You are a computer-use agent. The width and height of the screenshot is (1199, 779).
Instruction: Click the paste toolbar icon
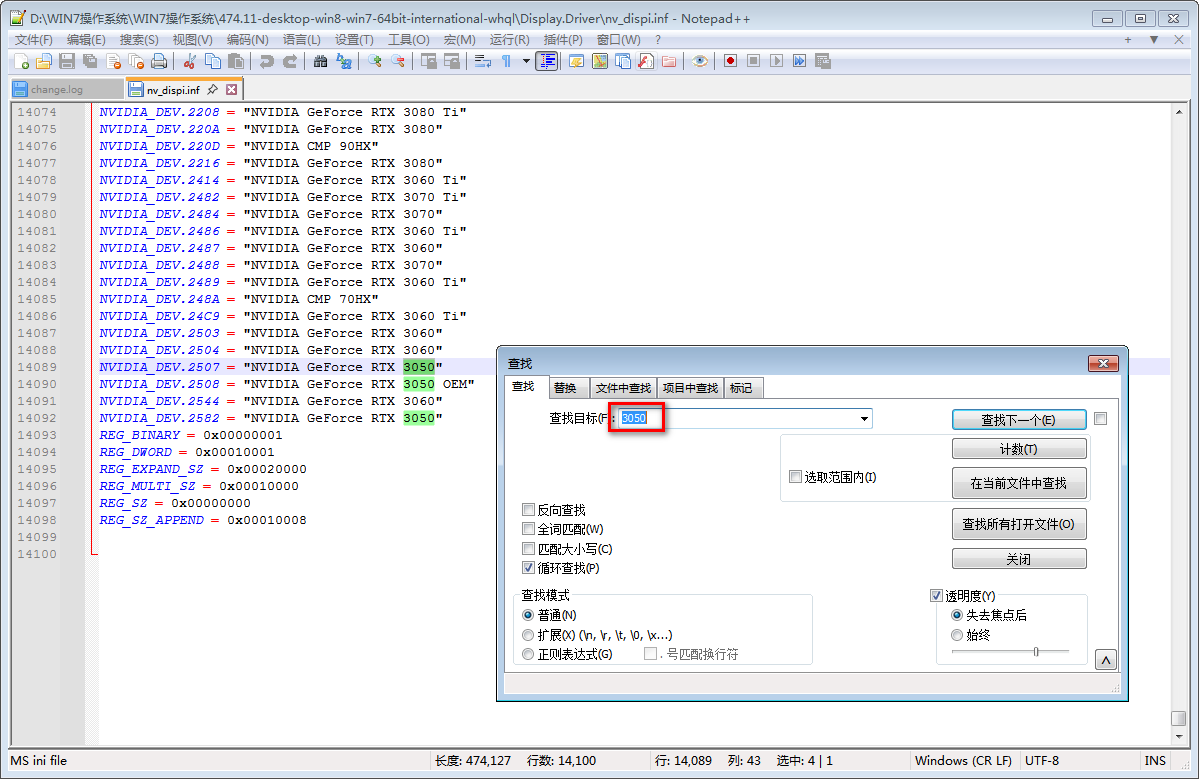236,61
